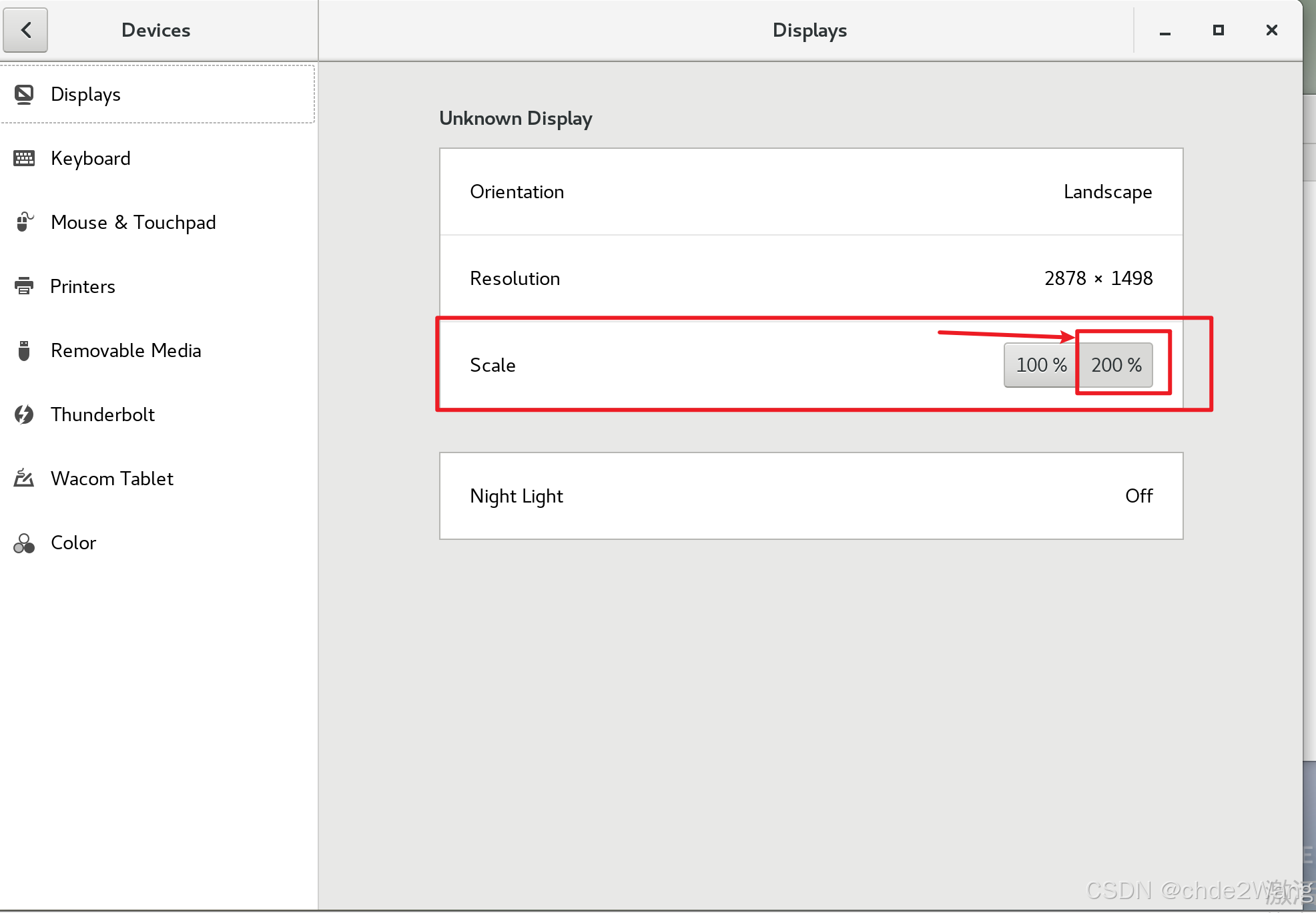
Task: Click the back arrow button
Action: (x=25, y=30)
